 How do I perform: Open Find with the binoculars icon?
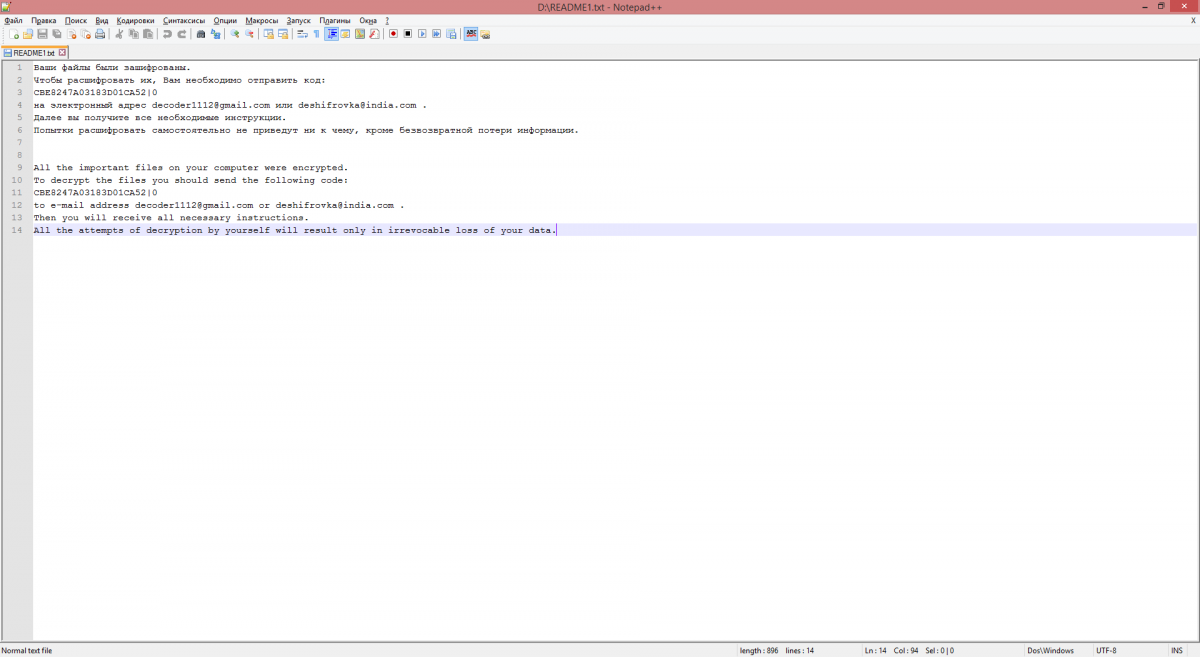pos(201,34)
